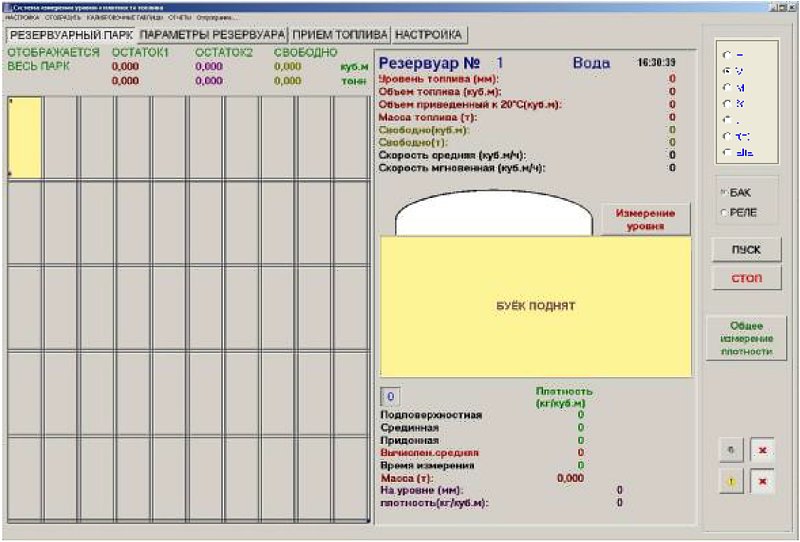Click the upper red X icon button
Image resolution: width=800 pixels, height=542 pixels.
pos(762,451)
